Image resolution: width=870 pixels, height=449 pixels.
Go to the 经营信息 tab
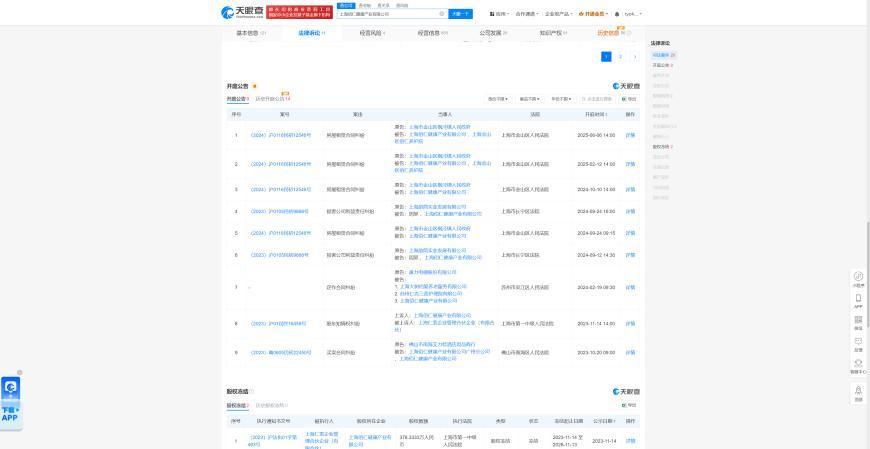click(x=433, y=33)
